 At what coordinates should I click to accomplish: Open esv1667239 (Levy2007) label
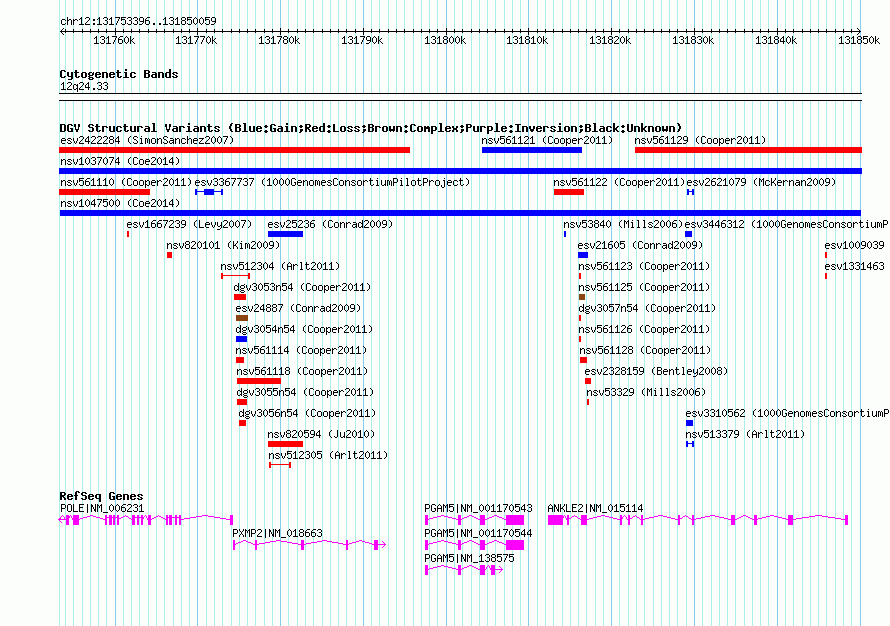pyautogui.click(x=189, y=224)
